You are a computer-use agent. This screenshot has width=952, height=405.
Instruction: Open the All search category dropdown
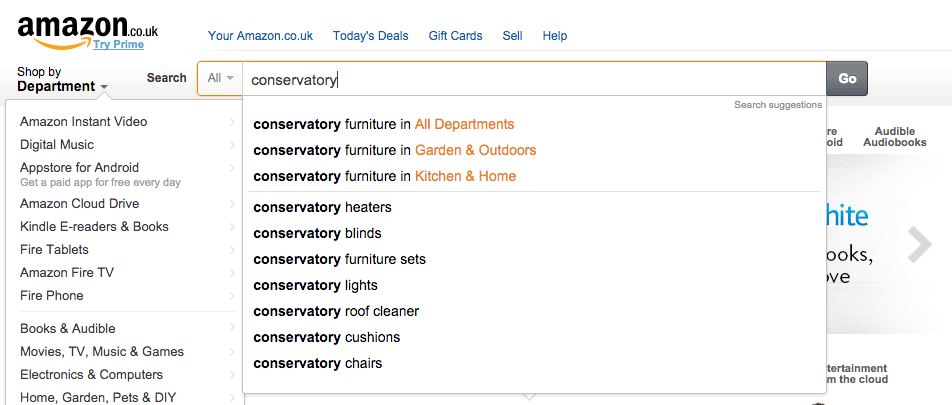[220, 78]
